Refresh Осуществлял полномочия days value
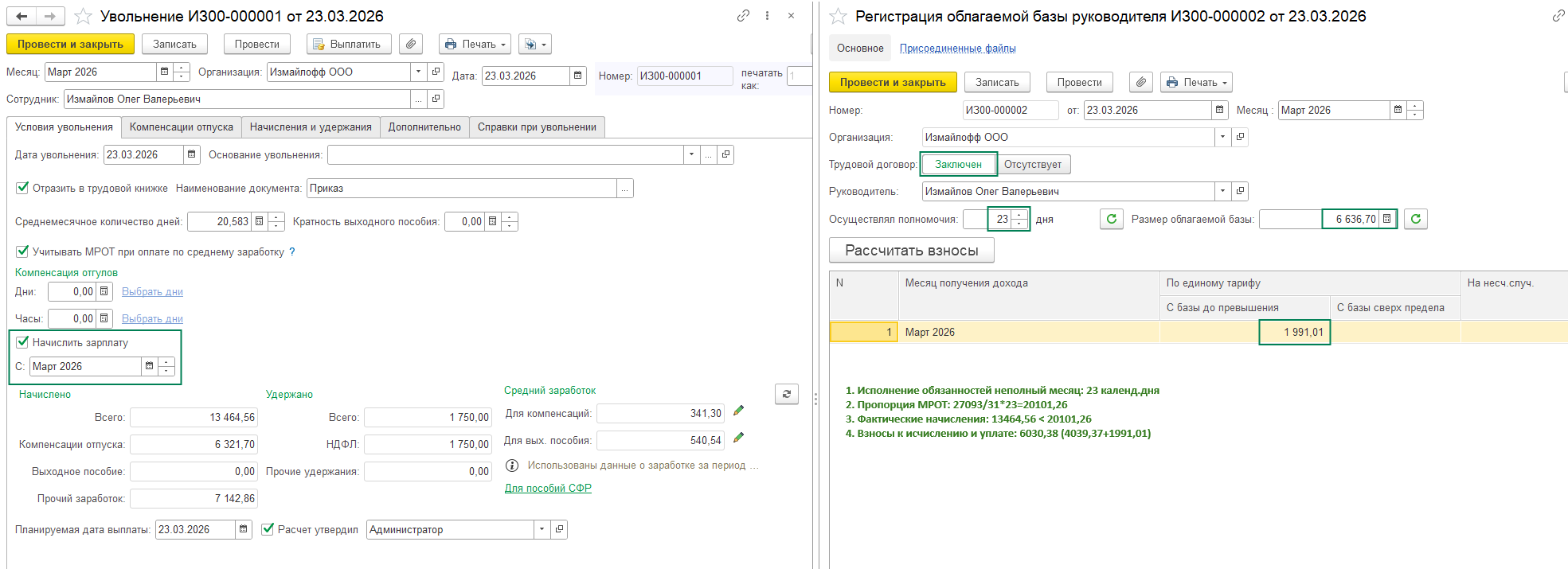 (x=1112, y=219)
